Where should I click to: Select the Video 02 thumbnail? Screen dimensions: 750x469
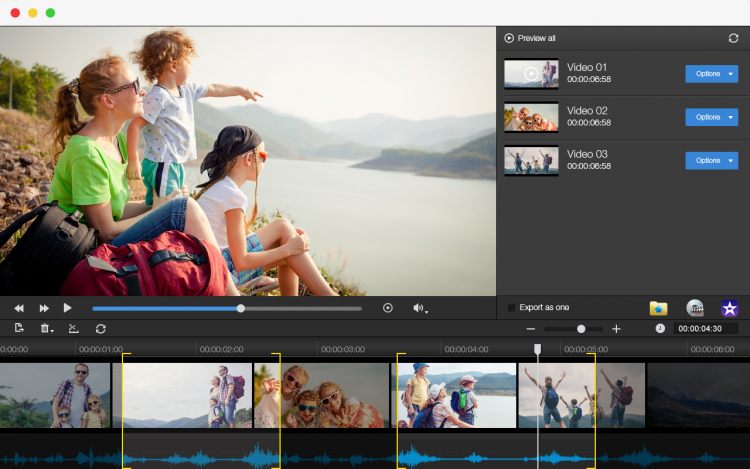pos(531,117)
